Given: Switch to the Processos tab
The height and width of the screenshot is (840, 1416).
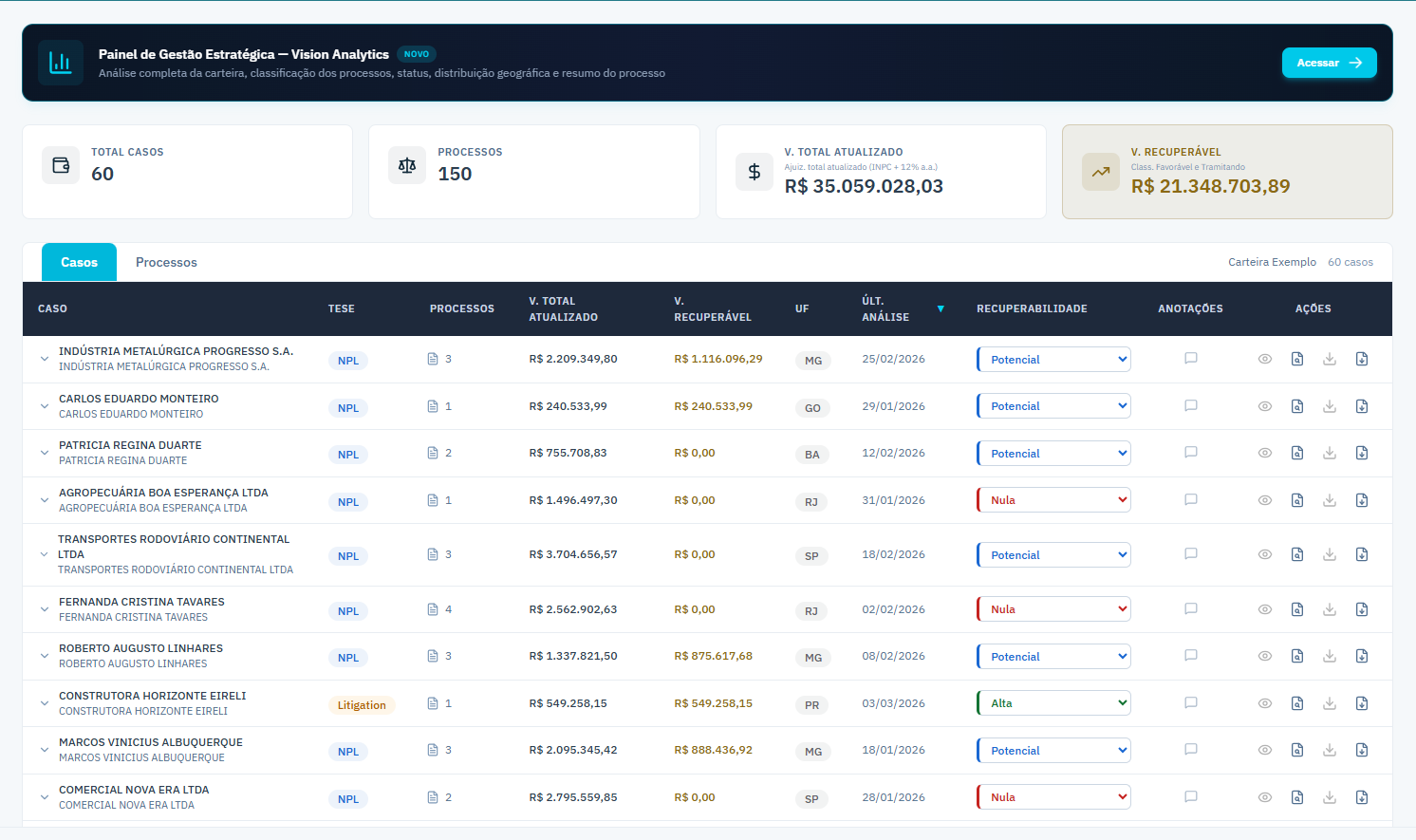Looking at the screenshot, I should 166,262.
